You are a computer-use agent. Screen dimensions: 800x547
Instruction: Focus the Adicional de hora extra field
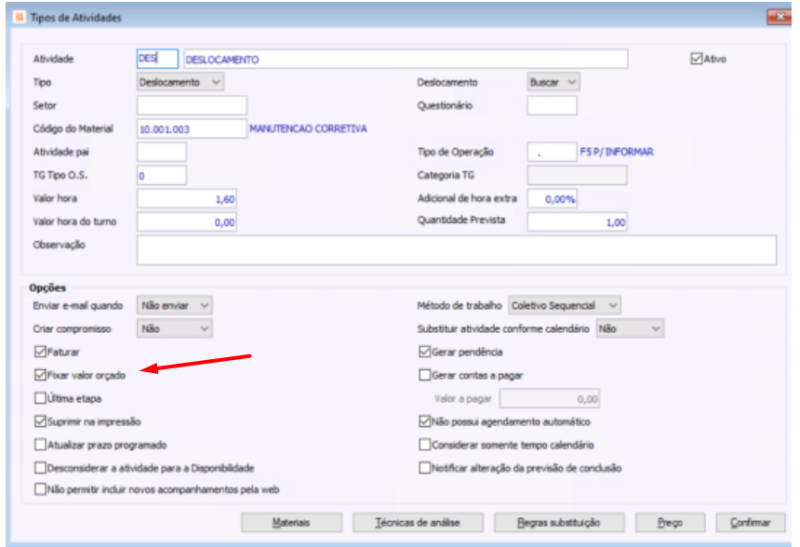tap(552, 198)
